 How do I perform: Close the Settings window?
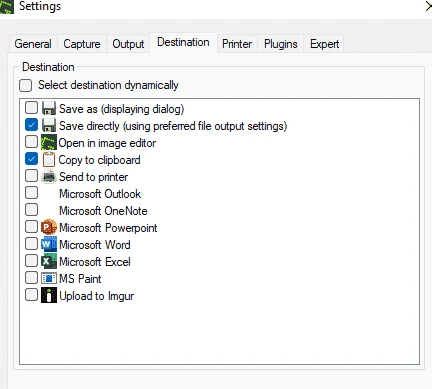pos(428,6)
